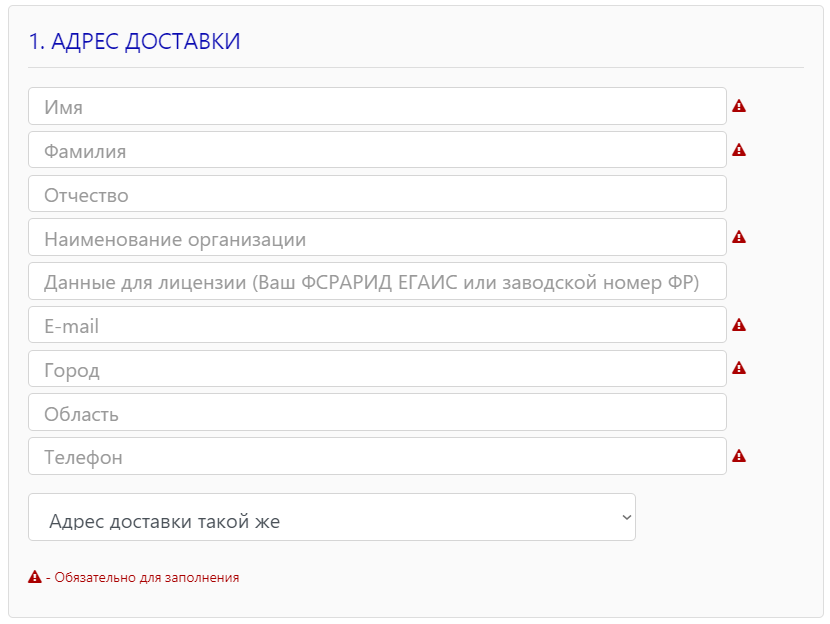Click warning icon next to Наименование организации
The height and width of the screenshot is (624, 830).
coord(739,237)
